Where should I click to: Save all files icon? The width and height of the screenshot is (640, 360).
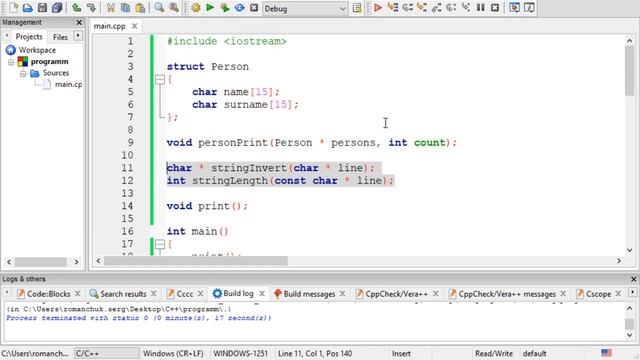[x=57, y=7]
